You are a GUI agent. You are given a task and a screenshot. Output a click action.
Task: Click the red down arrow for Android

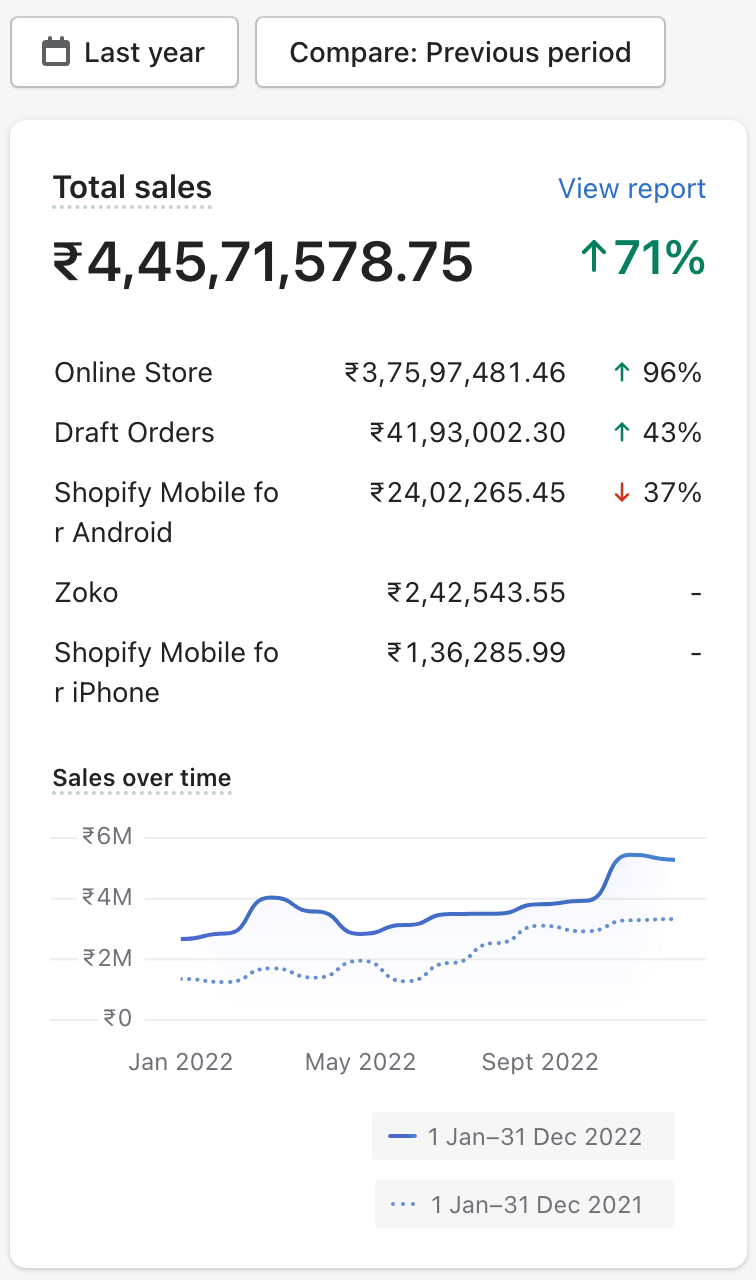621,493
